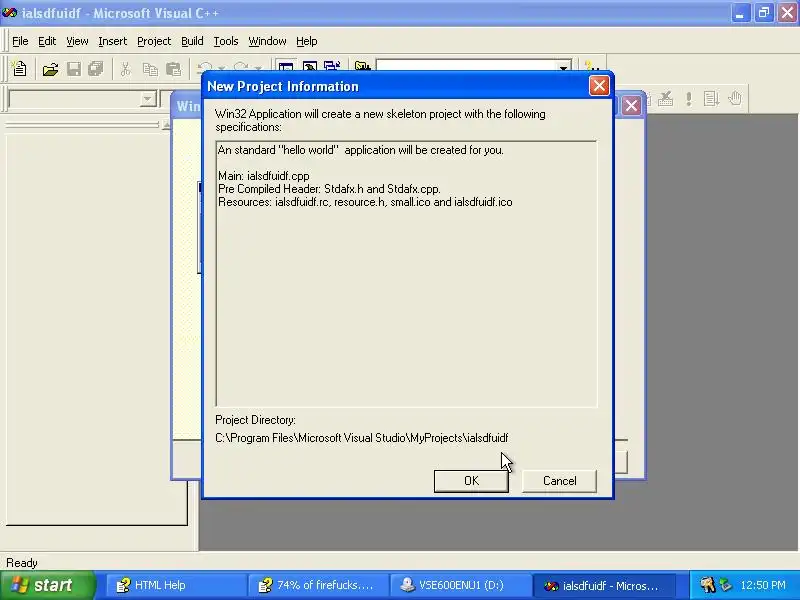Click the Cut scissors icon
This screenshot has height=600, width=800.
(126, 68)
